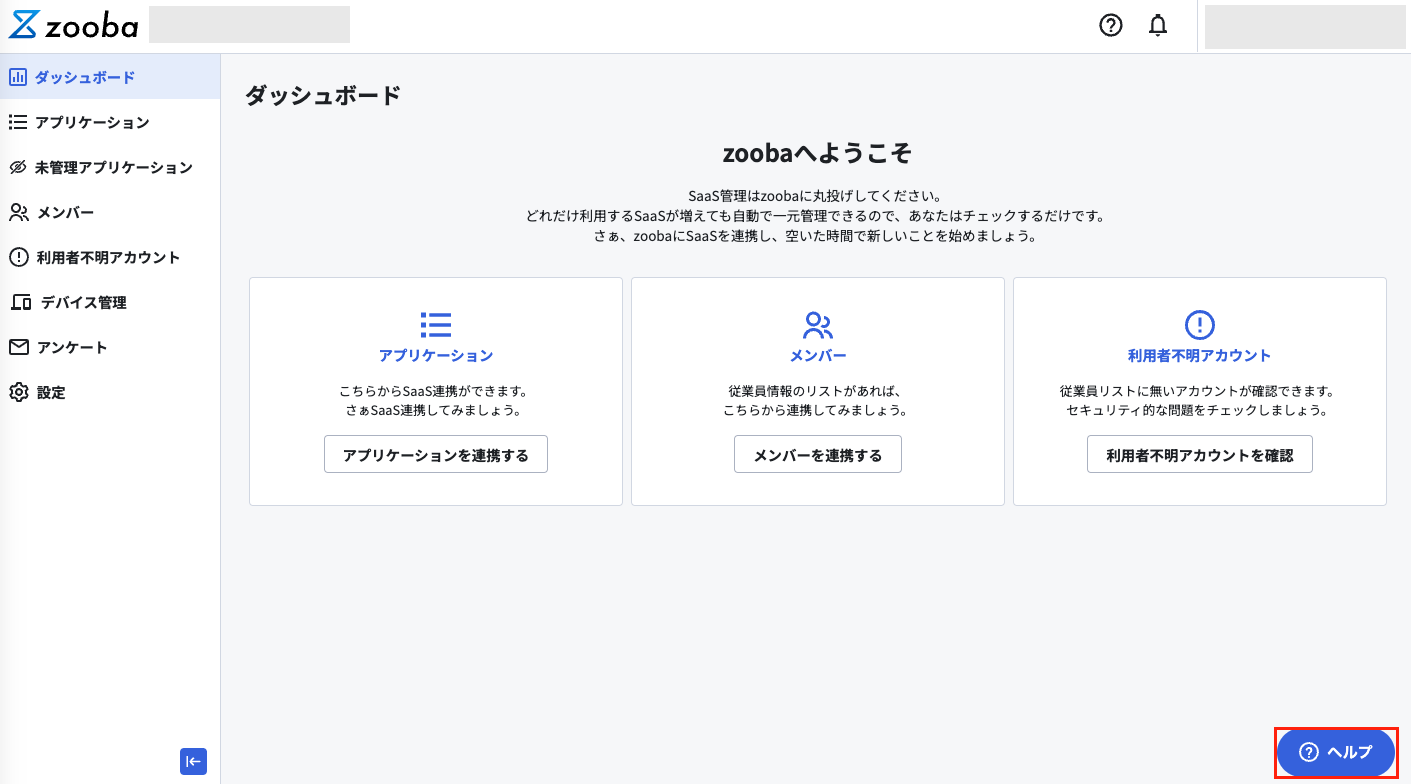Viewport: 1411px width, 784px height.
Task: Select ダッシュボード in the sidebar
Action: coord(110,77)
